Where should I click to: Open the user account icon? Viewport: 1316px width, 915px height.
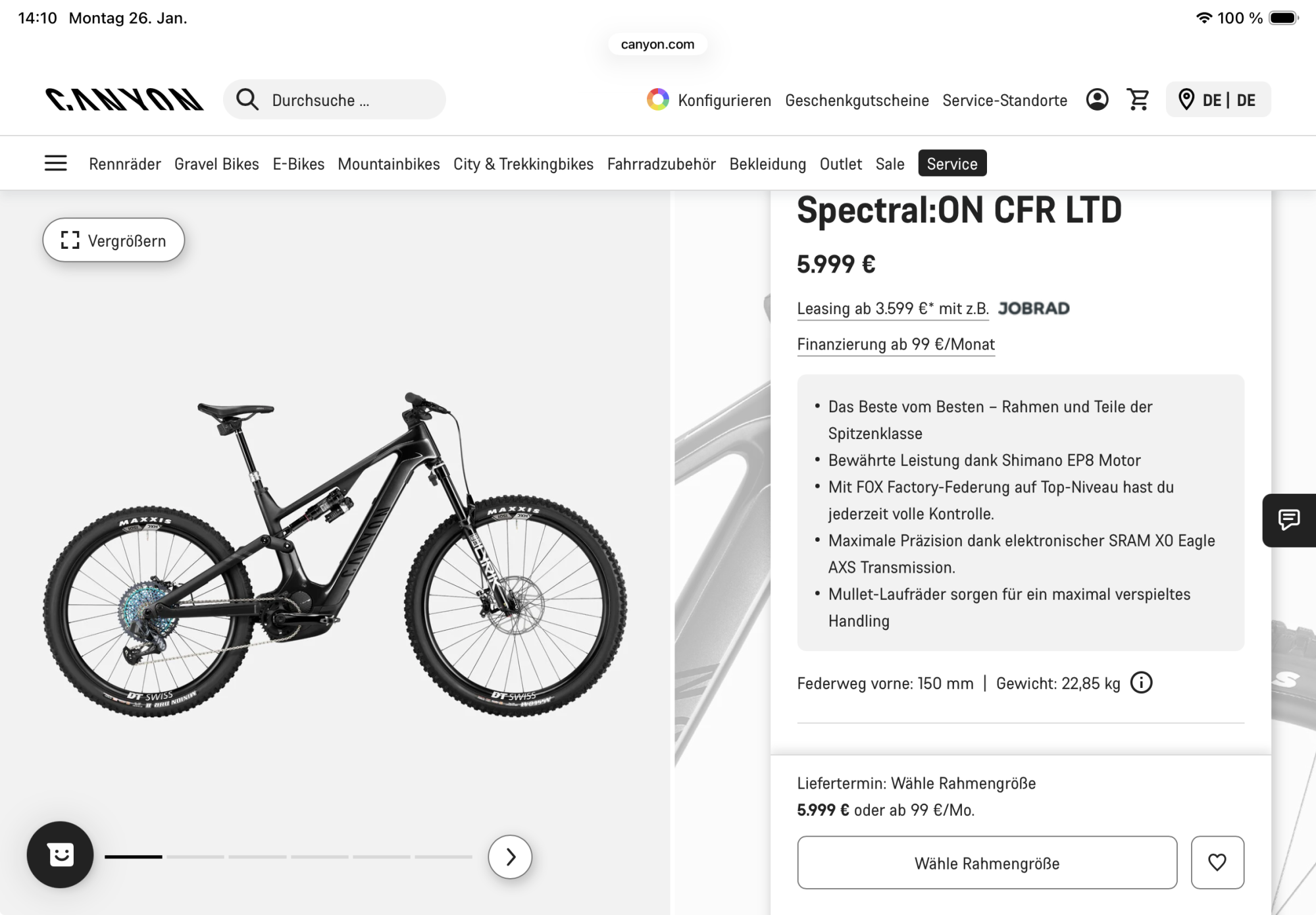coord(1097,99)
